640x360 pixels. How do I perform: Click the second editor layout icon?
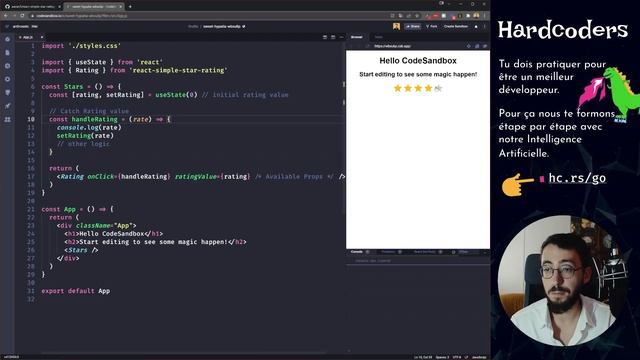pyautogui.click(x=333, y=37)
